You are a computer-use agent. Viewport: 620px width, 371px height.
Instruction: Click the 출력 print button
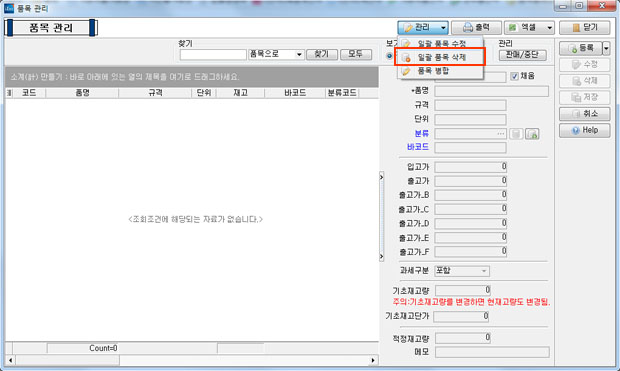[476, 28]
